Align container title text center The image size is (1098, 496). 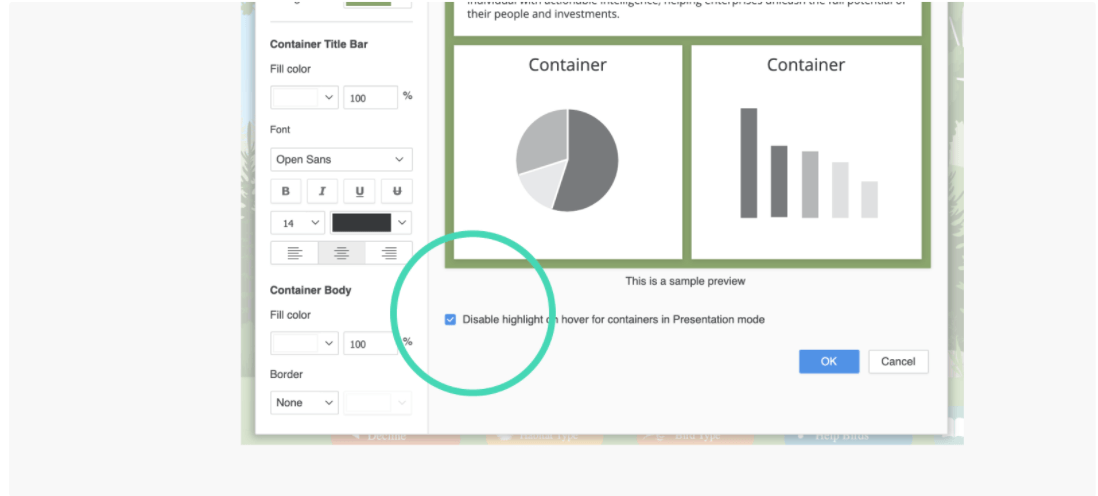(341, 253)
